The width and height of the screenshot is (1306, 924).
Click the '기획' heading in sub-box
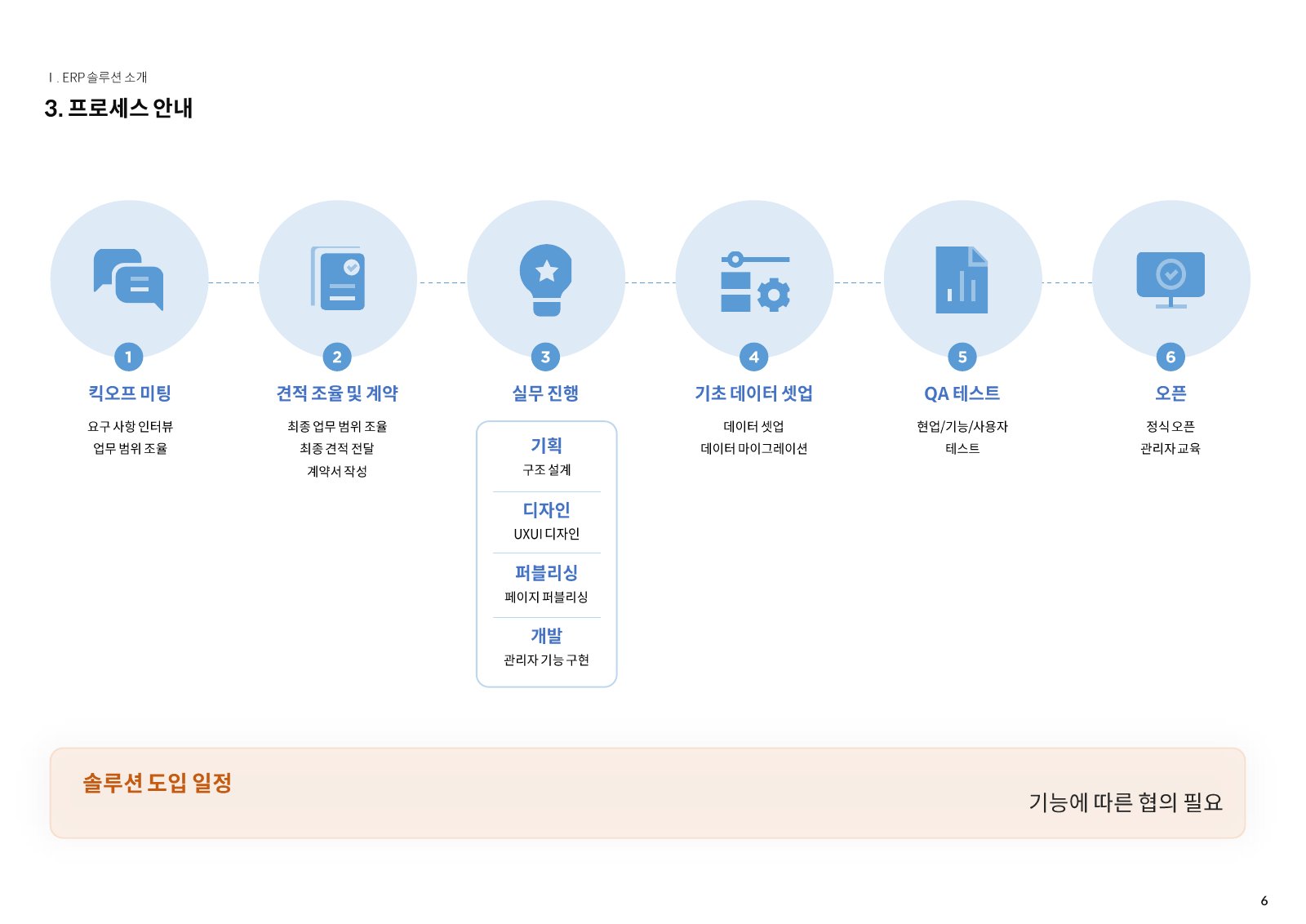(x=546, y=446)
